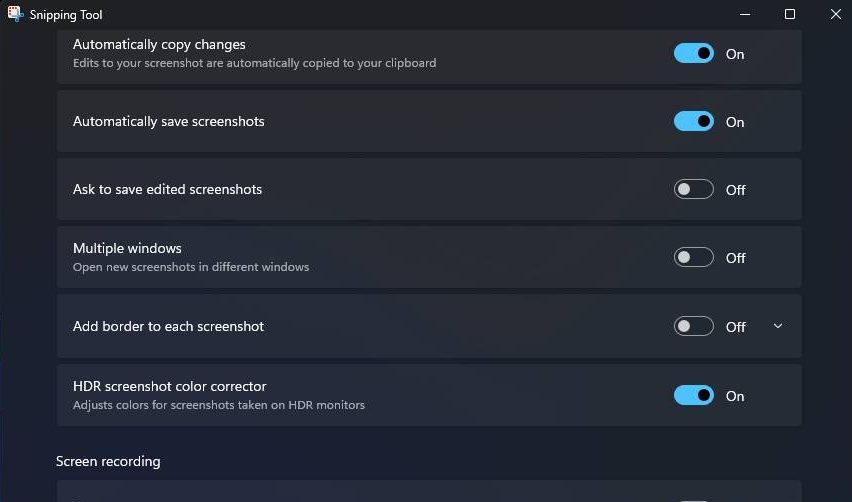Click the Add border to each screenshot label
The image size is (852, 502).
coord(168,326)
